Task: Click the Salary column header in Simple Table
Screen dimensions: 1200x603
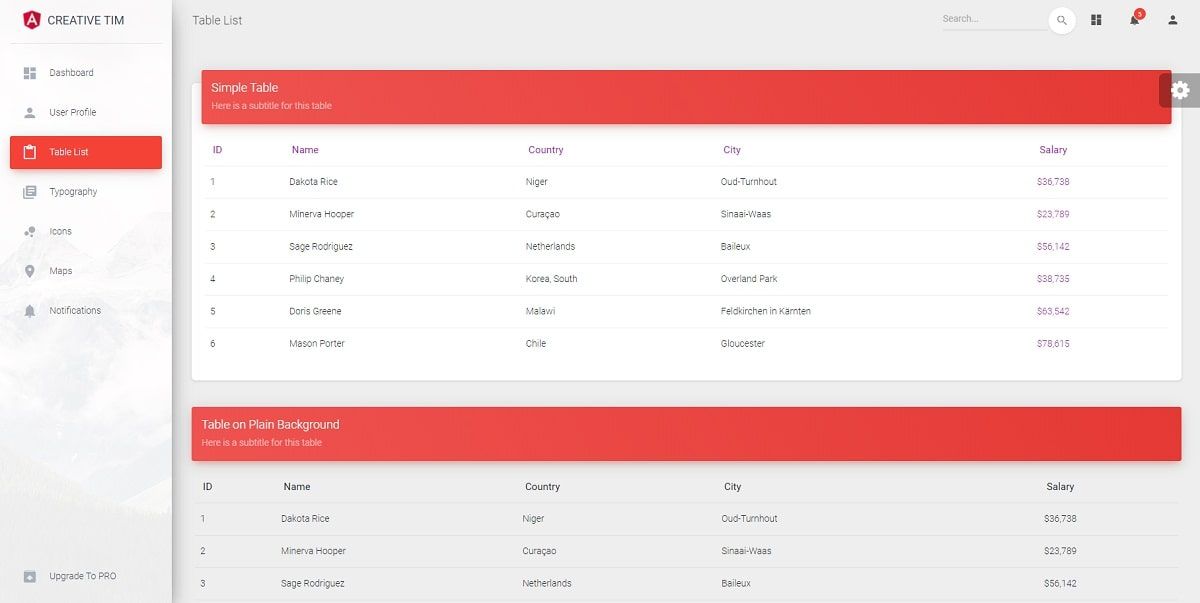Action: (1053, 149)
